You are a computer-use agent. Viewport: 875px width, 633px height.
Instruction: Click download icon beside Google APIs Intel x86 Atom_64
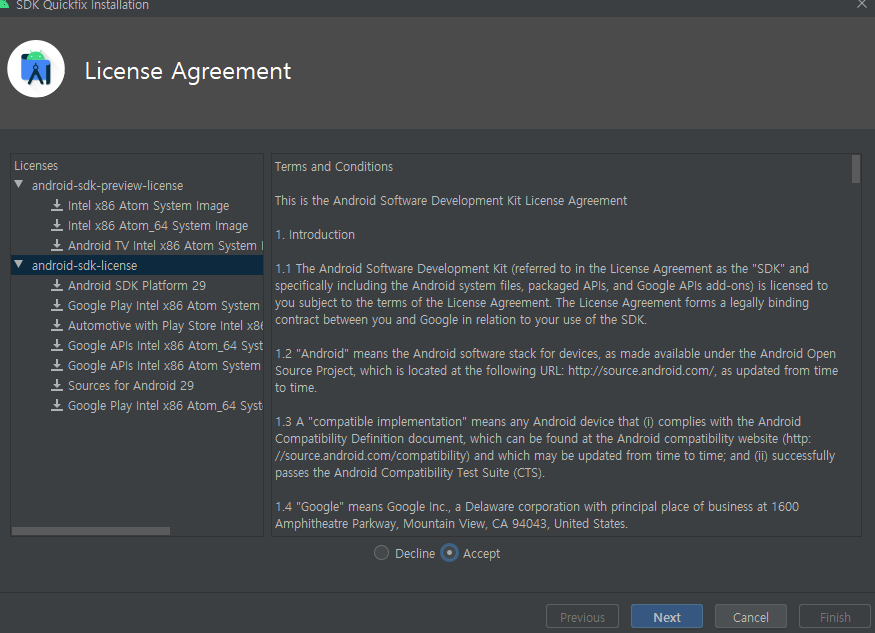(56, 346)
